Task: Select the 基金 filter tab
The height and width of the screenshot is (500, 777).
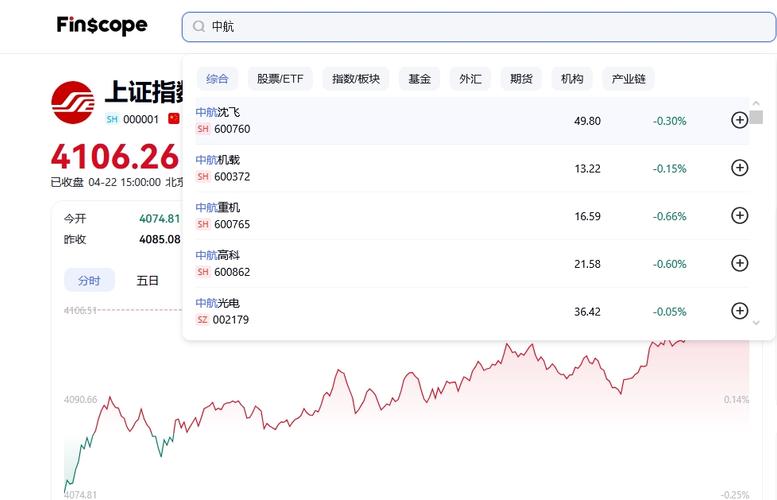Action: 419,79
